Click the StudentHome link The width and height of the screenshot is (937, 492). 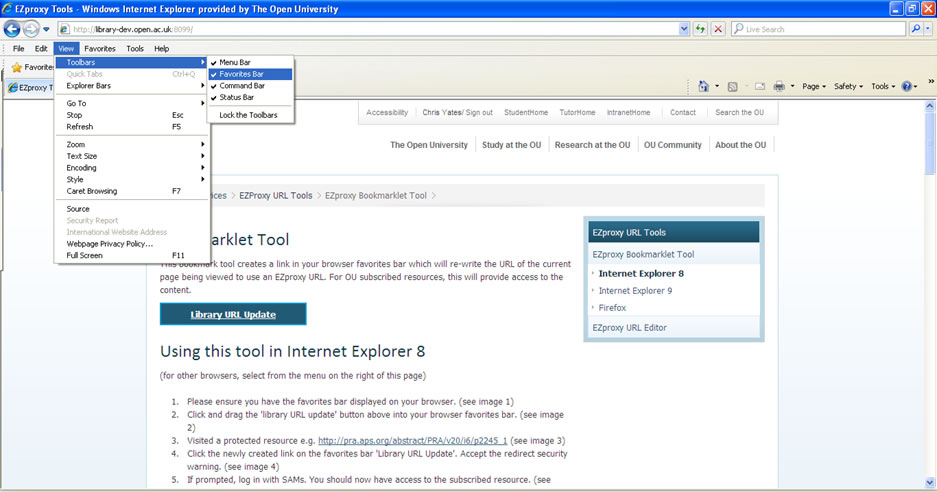click(x=526, y=112)
